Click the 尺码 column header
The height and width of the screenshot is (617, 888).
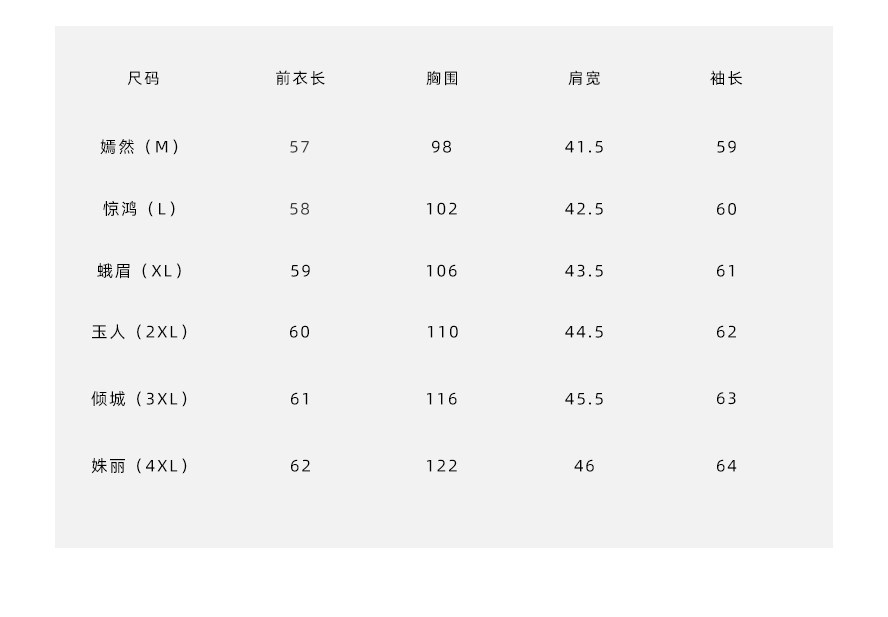pos(143,78)
